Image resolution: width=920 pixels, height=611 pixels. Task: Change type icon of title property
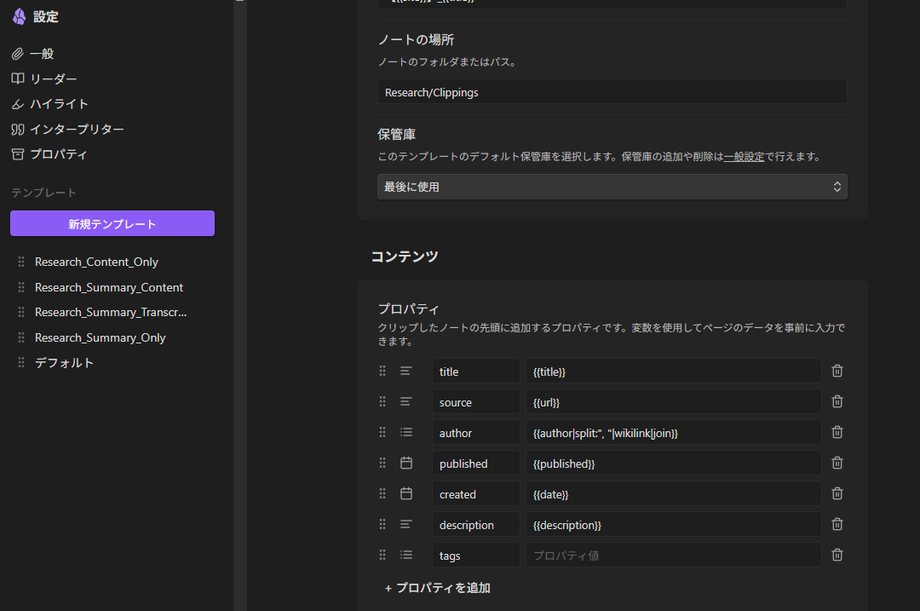[x=406, y=371]
